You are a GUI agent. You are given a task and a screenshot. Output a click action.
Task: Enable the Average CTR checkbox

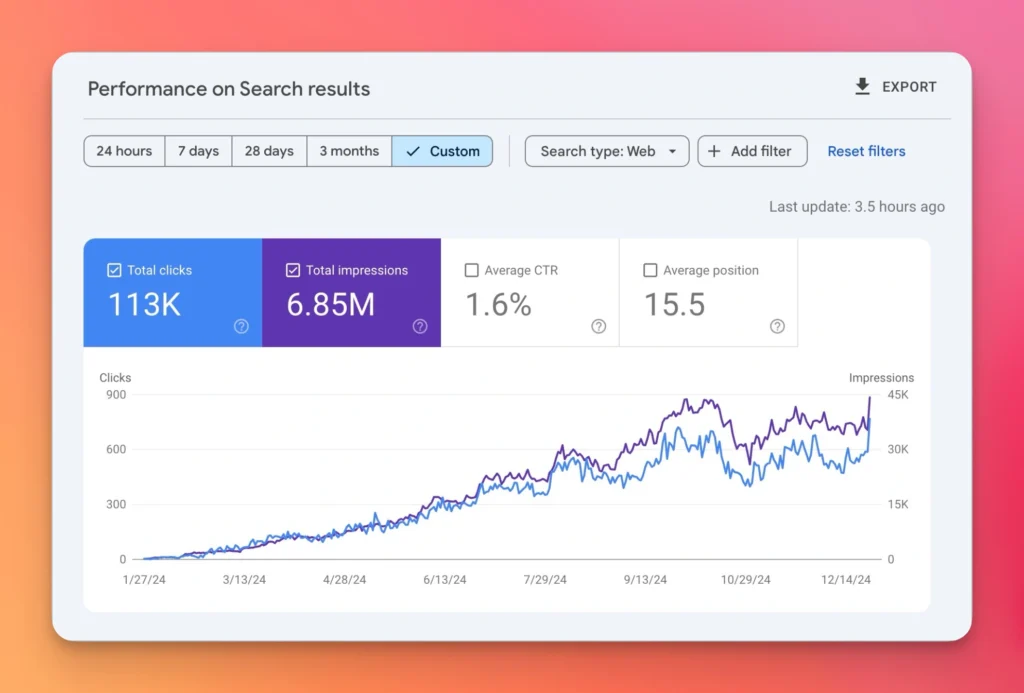472,270
